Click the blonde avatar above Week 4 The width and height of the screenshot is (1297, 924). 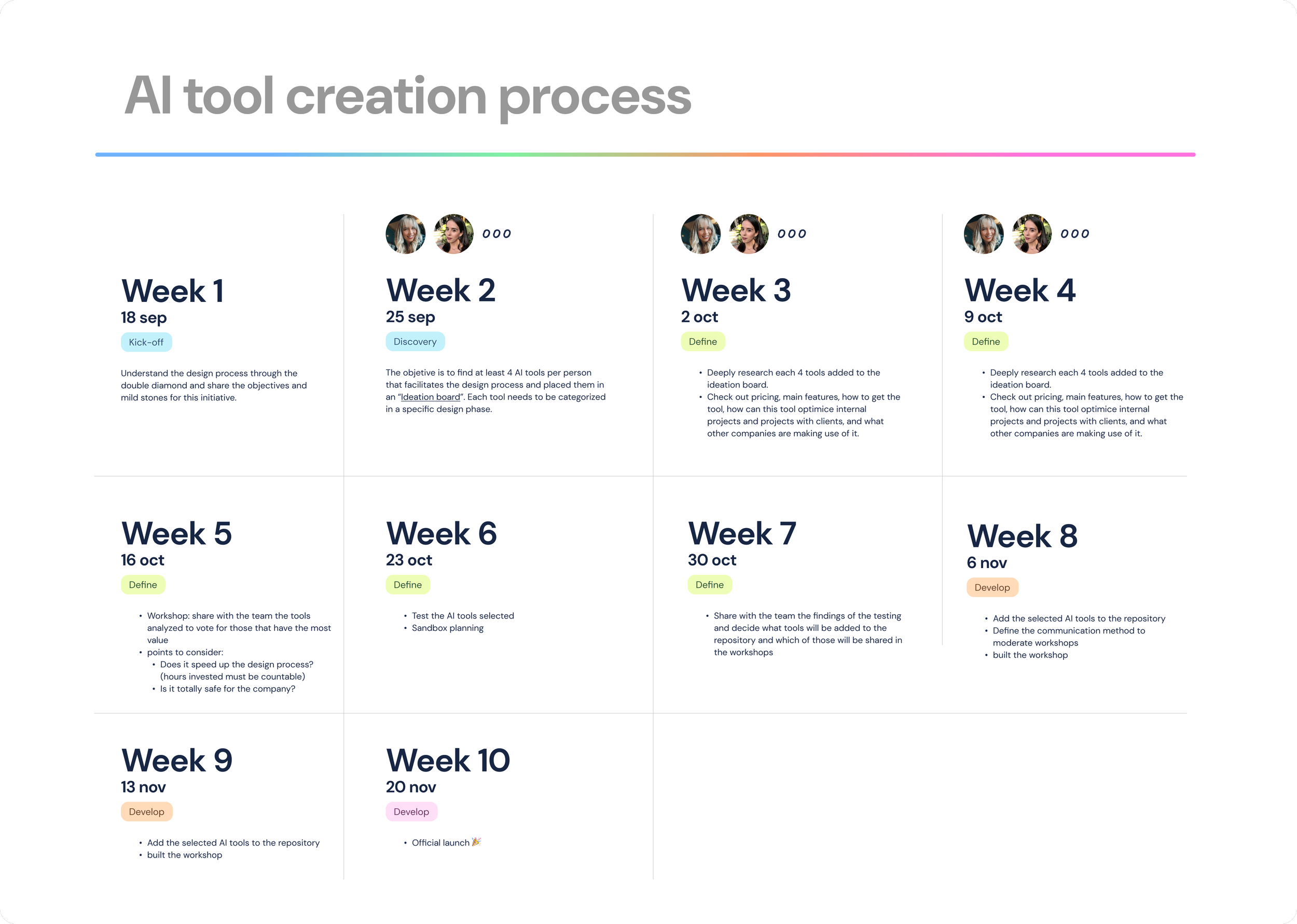tap(984, 234)
